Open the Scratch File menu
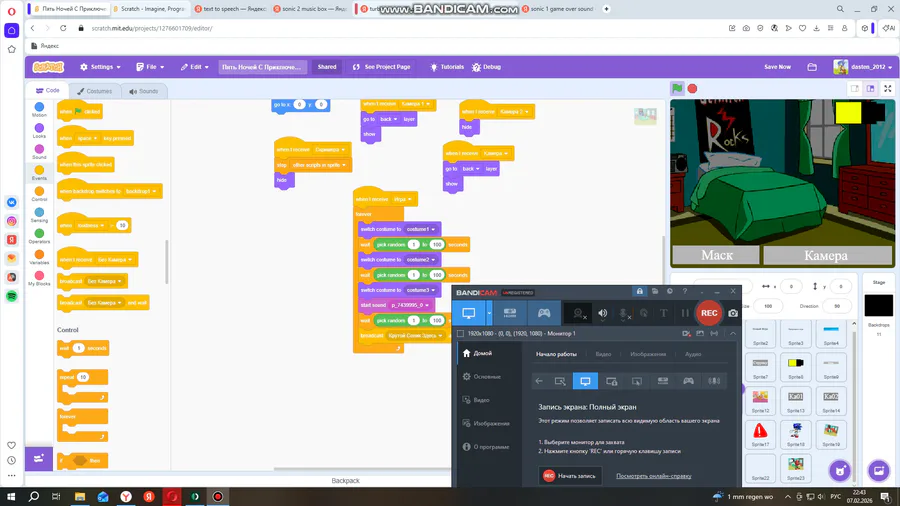The height and width of the screenshot is (506, 900). tap(150, 67)
